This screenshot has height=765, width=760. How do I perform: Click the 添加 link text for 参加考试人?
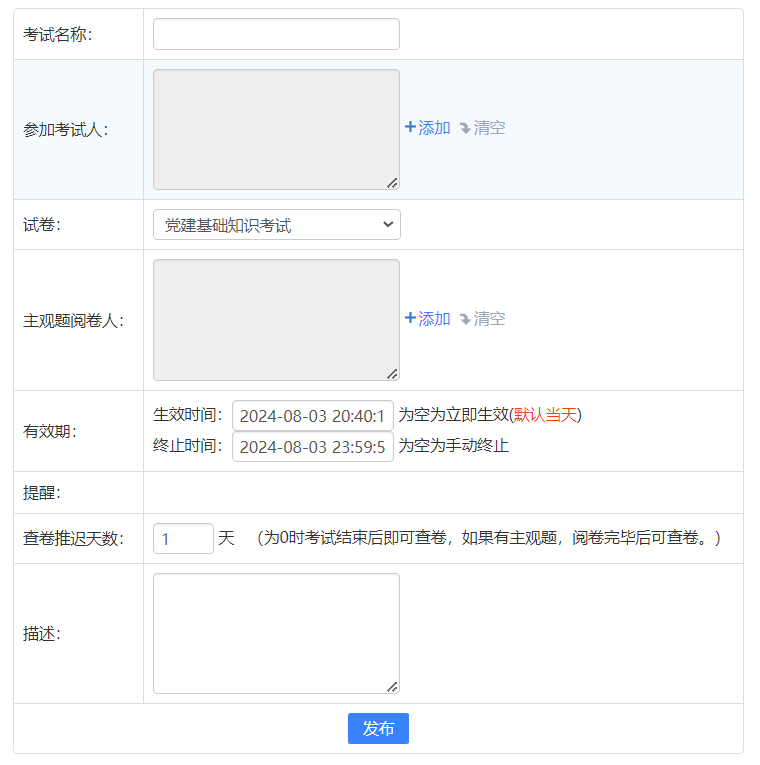pyautogui.click(x=434, y=128)
